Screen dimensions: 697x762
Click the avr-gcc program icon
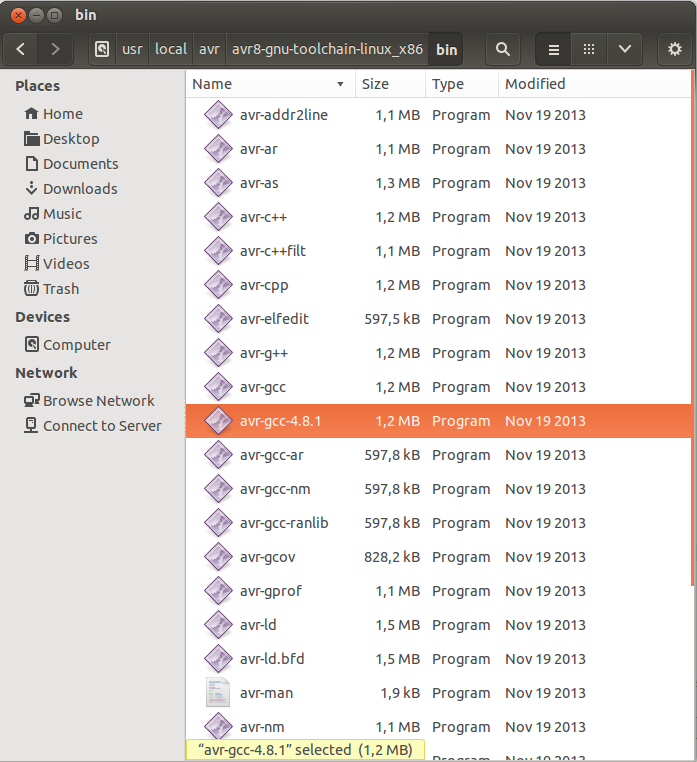click(x=218, y=387)
